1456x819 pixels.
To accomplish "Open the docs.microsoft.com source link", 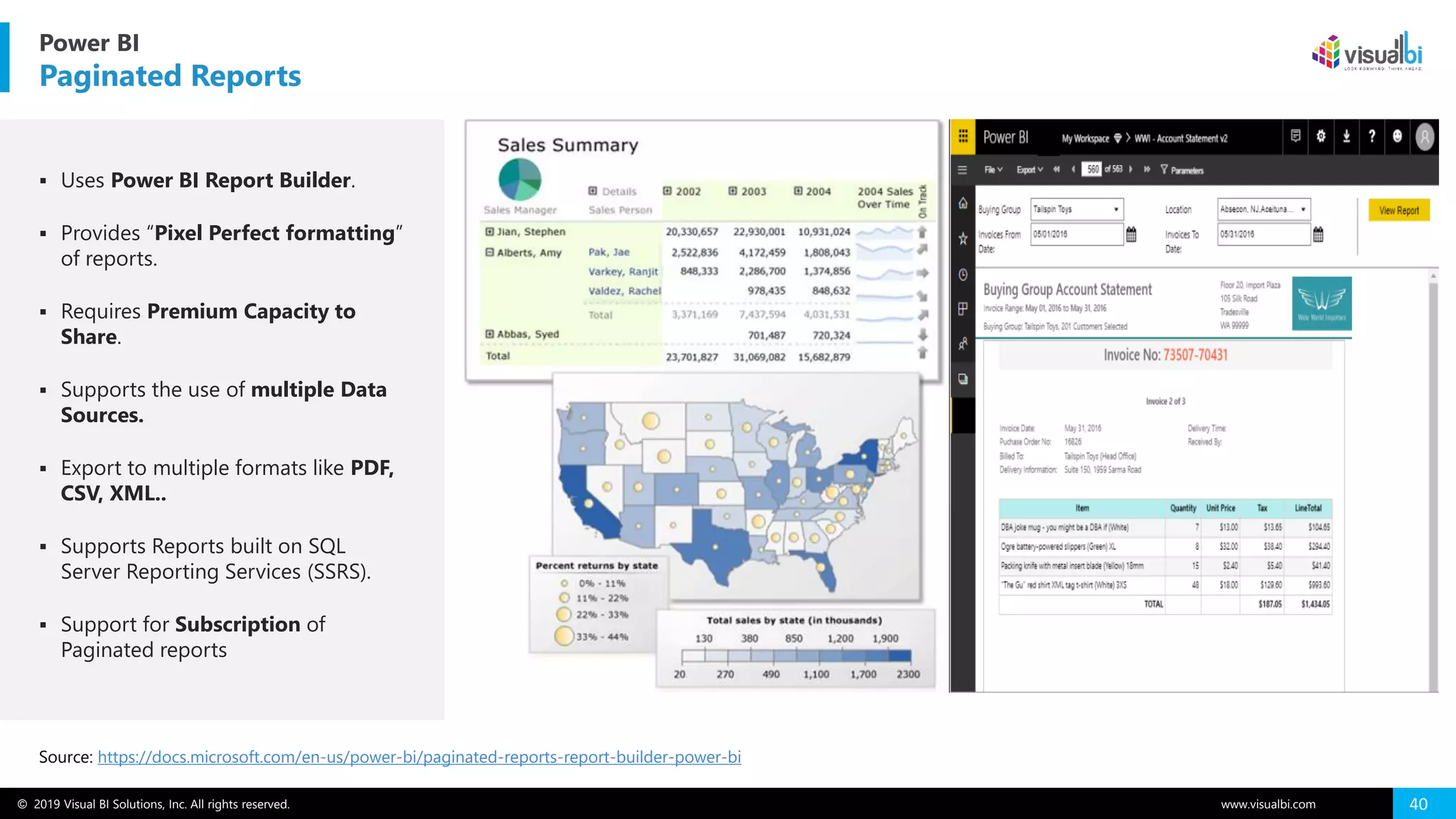I will [x=419, y=757].
